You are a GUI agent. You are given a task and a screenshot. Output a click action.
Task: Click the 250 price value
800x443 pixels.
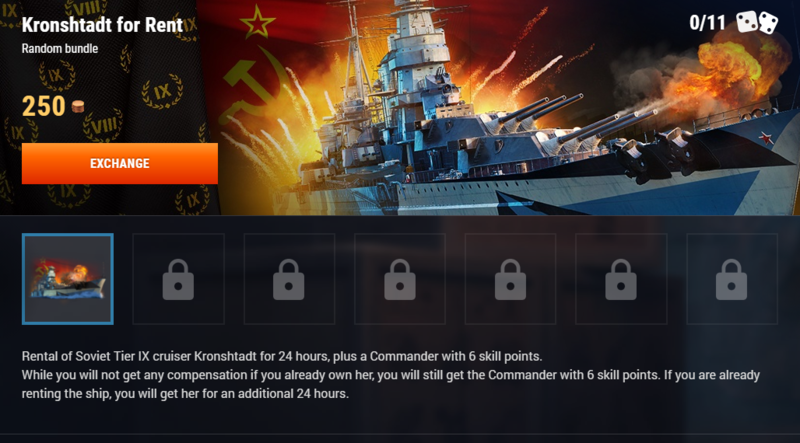[x=43, y=107]
